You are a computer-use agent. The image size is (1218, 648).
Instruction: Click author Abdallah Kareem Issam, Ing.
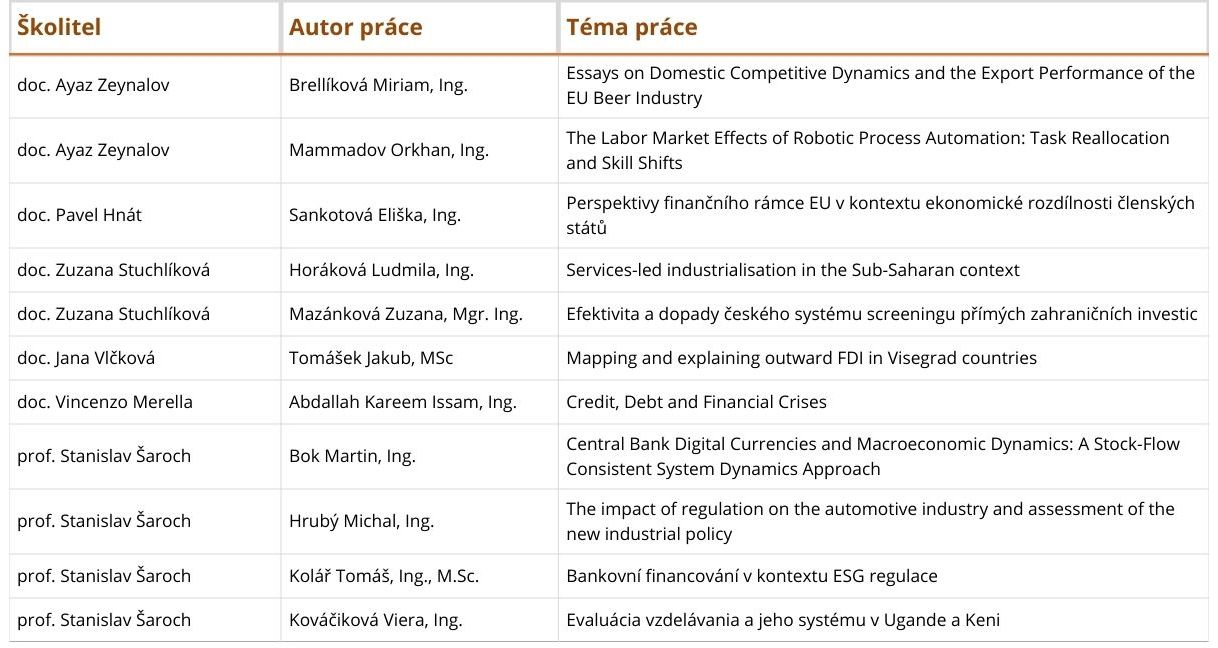[402, 402]
